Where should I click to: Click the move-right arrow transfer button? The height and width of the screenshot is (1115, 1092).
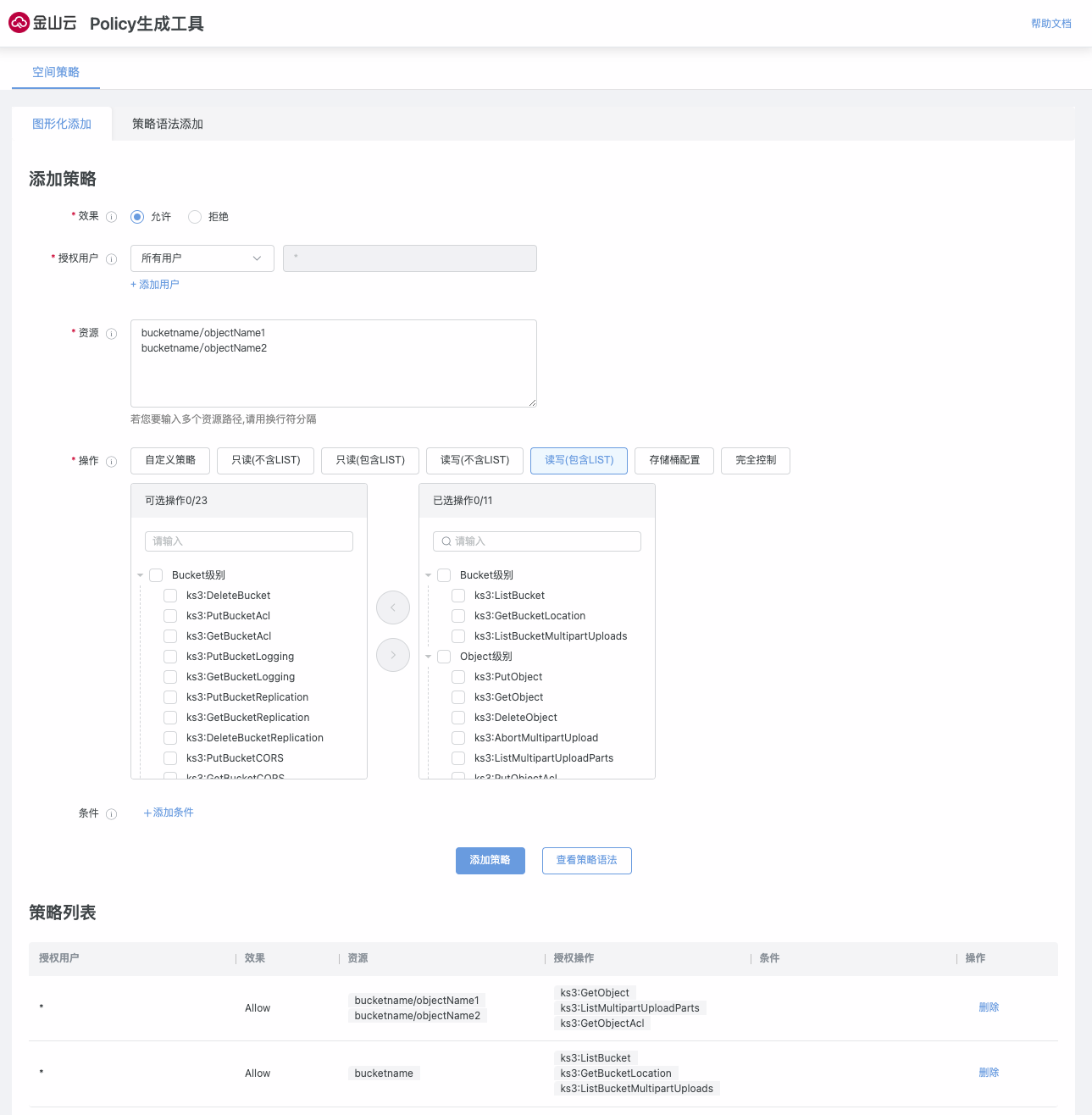click(x=393, y=655)
